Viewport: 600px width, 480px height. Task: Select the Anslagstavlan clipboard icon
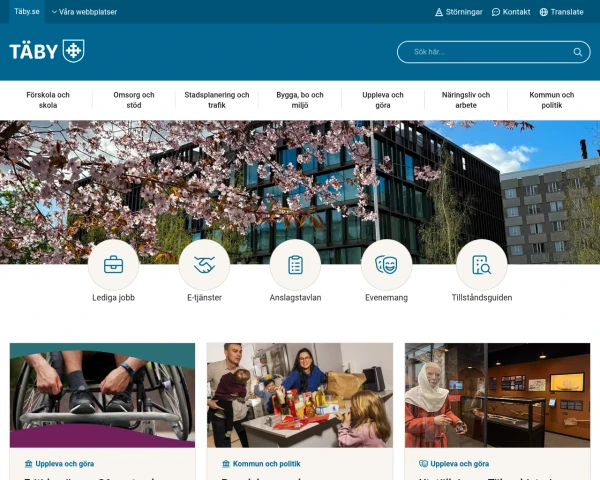[295, 264]
